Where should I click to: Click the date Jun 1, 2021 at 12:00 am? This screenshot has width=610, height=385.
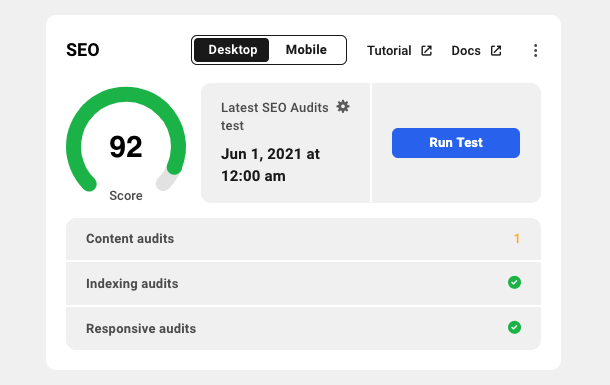(x=270, y=165)
